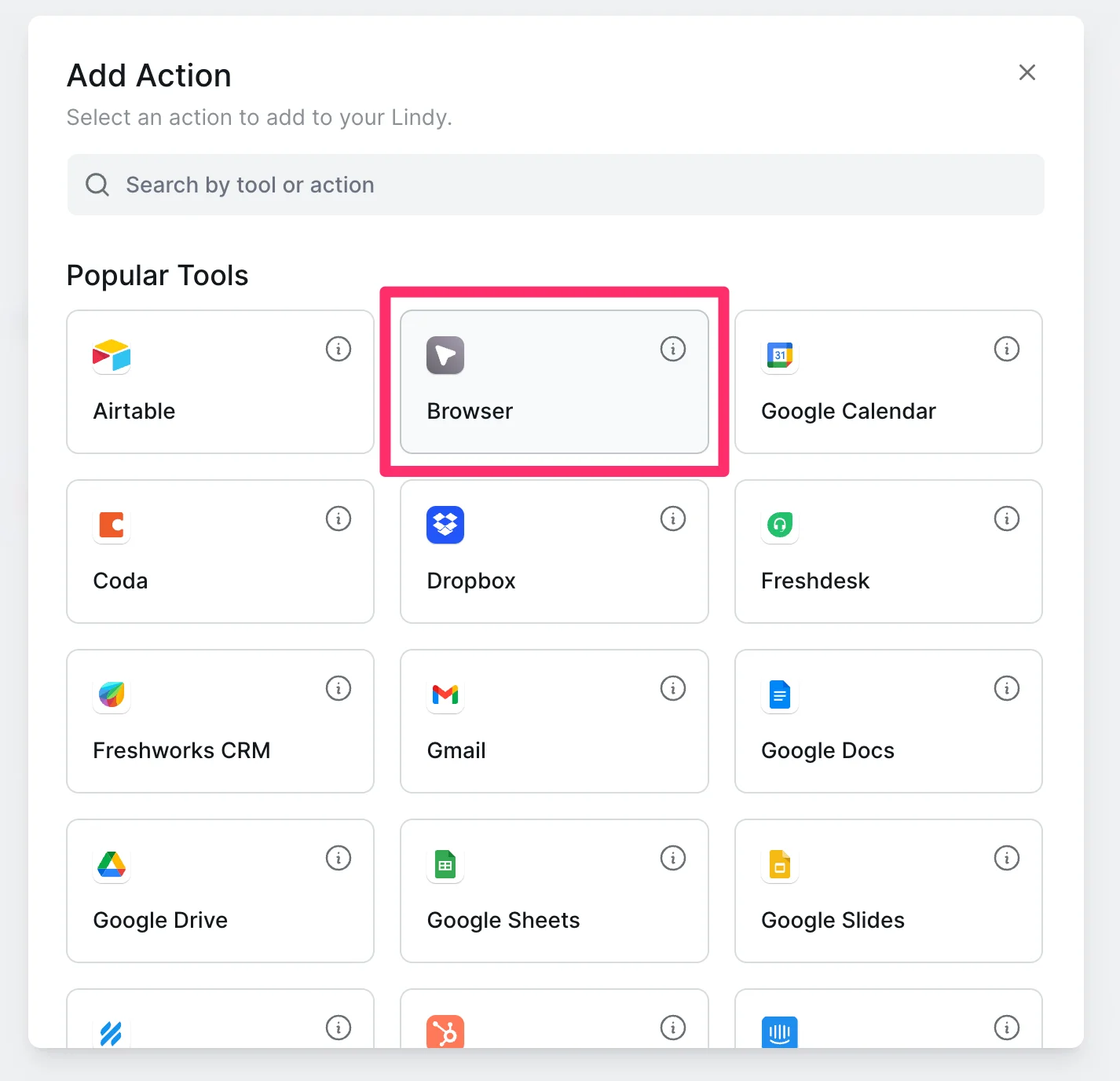Click the Gmail envelope icon

click(445, 694)
